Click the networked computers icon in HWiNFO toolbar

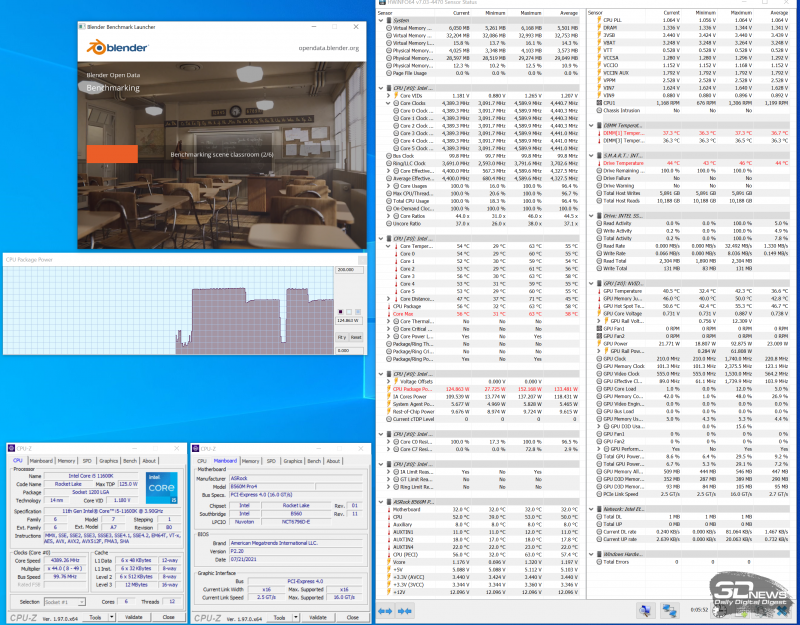click(x=668, y=610)
